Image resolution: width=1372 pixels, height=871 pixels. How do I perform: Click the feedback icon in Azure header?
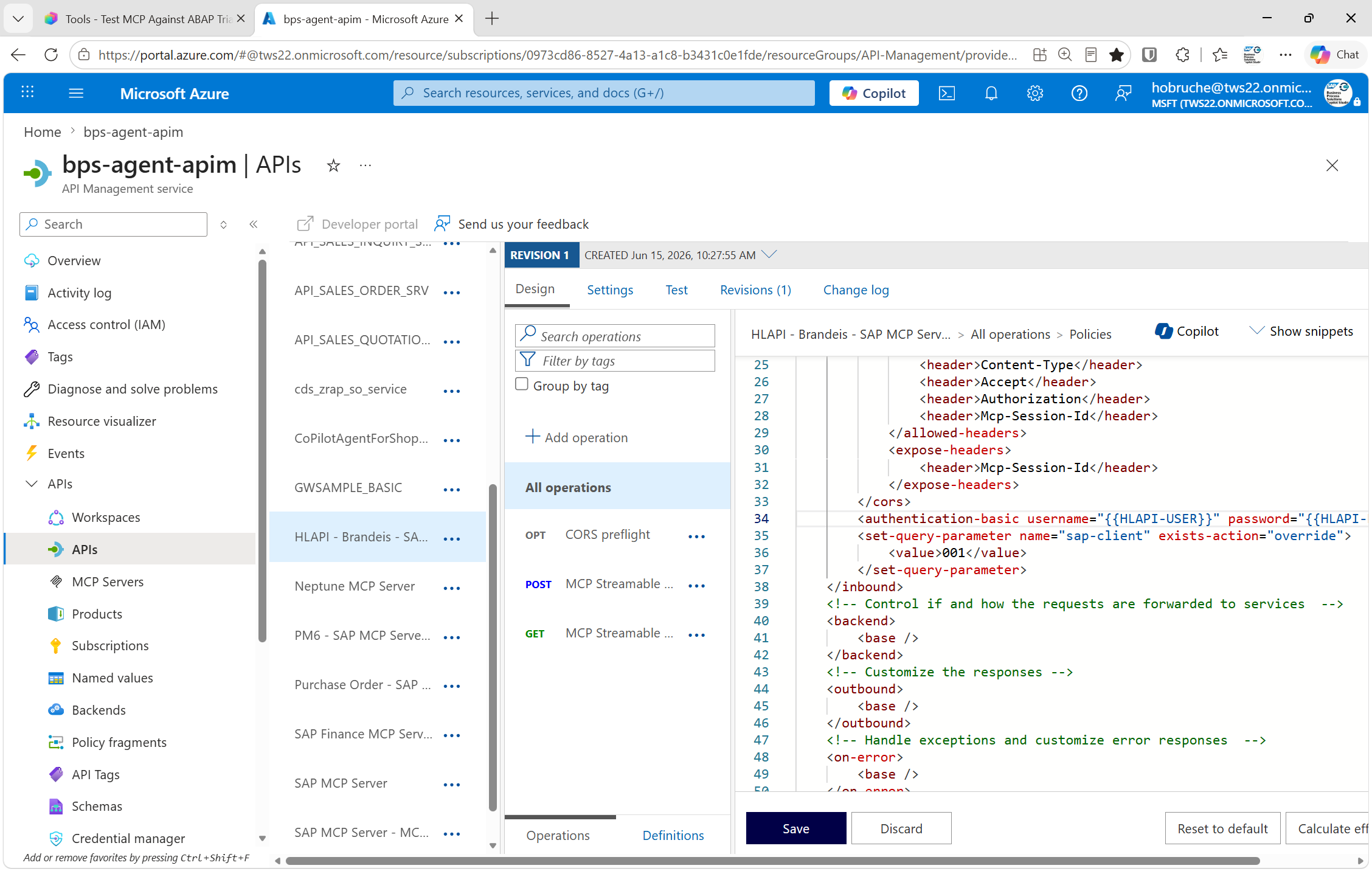[1123, 93]
